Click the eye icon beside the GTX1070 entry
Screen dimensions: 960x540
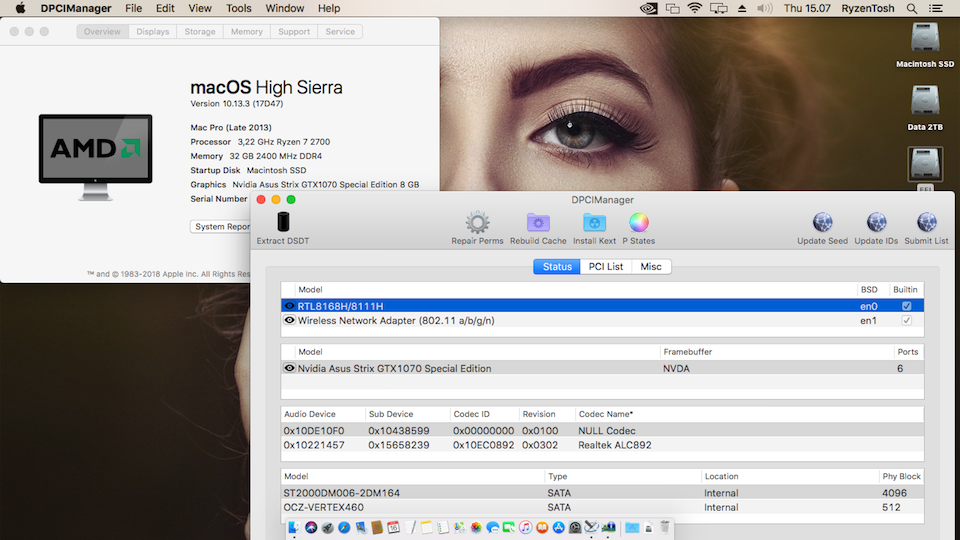click(290, 368)
